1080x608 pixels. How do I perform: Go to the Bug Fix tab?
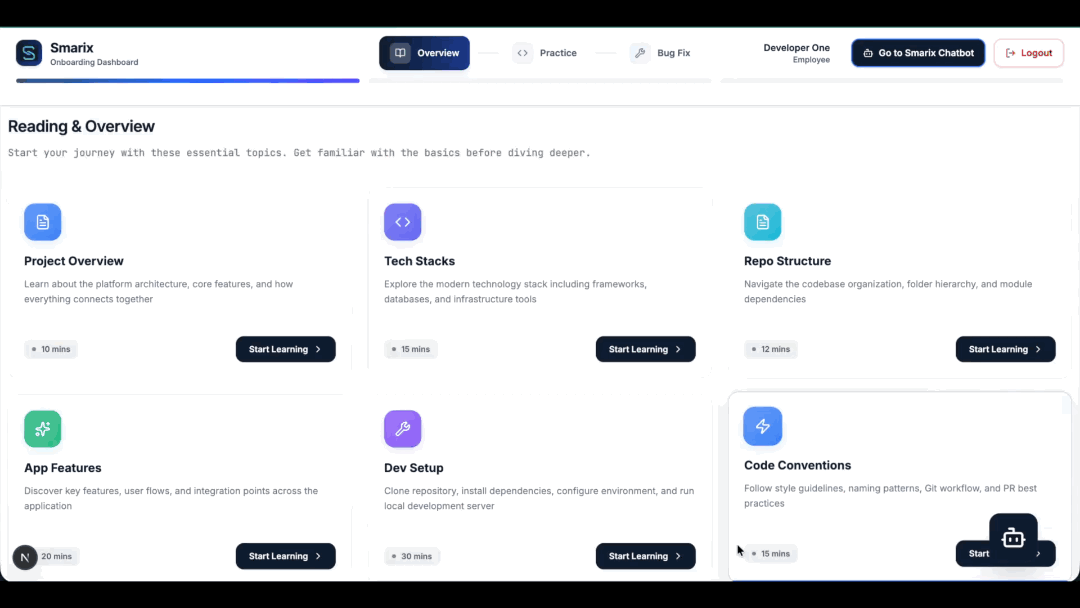tap(661, 53)
